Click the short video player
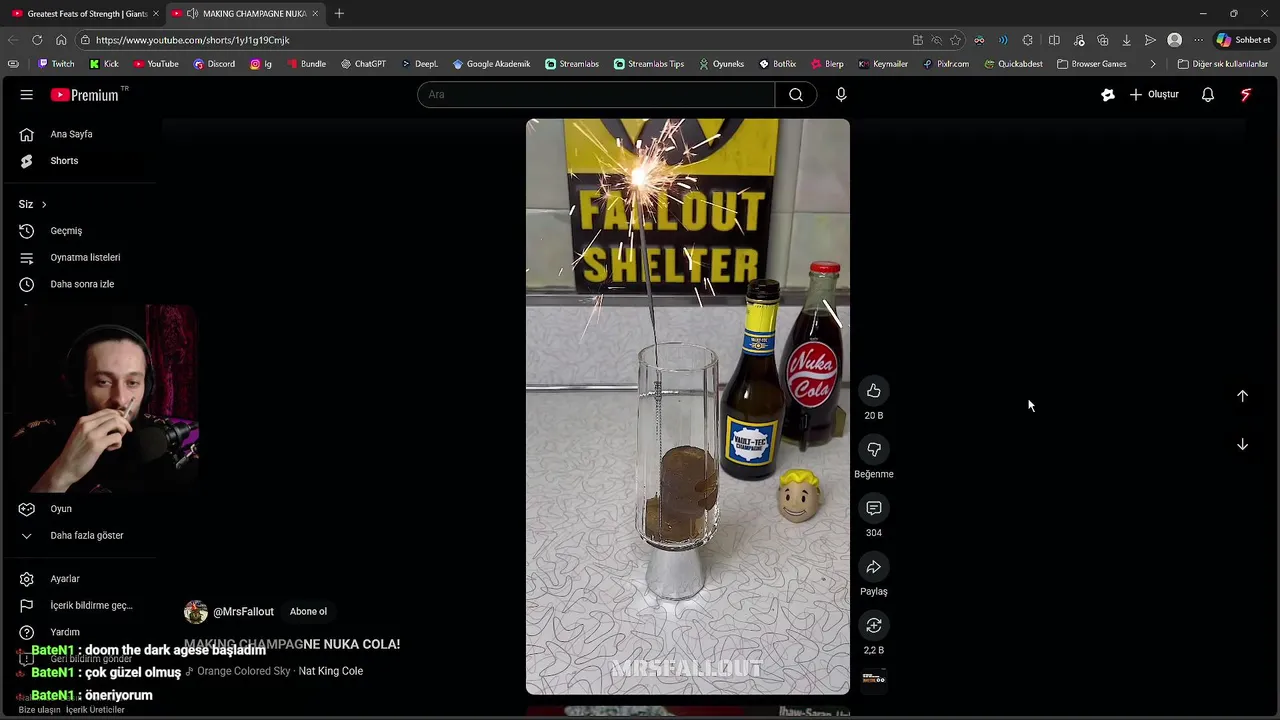1280x720 pixels. [x=688, y=407]
